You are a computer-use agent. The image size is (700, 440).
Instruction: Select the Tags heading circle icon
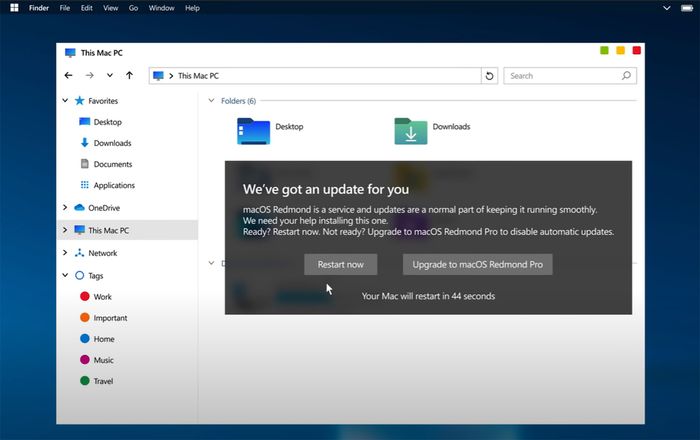tap(79, 275)
